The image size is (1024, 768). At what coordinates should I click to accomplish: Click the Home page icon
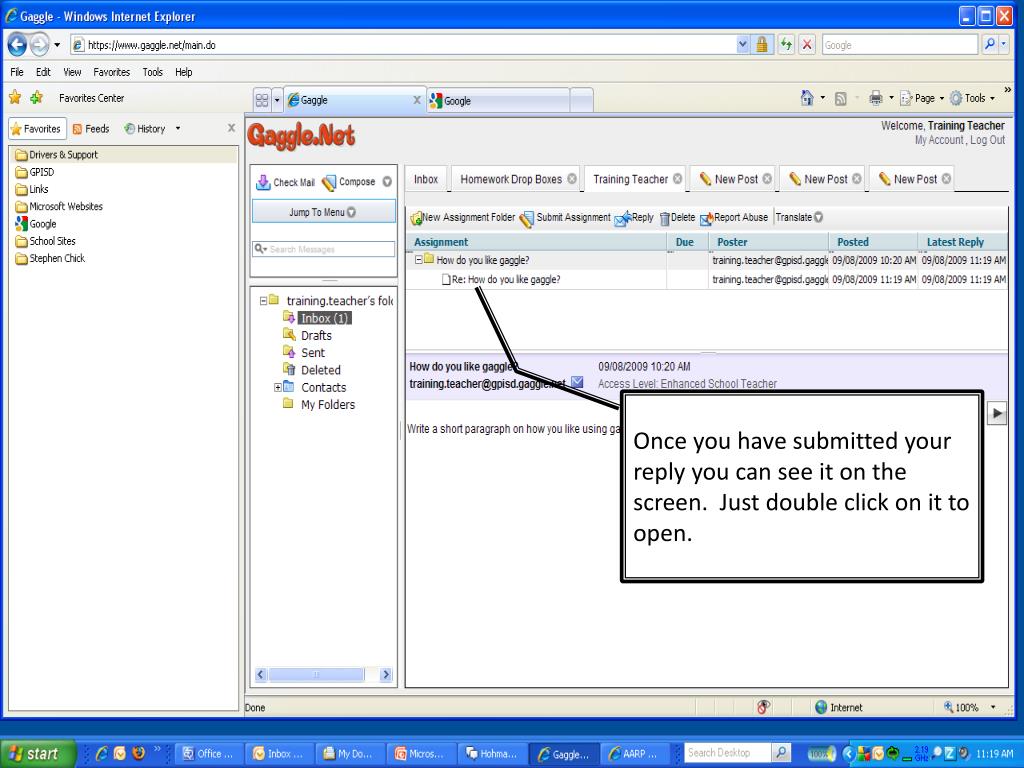[x=807, y=98]
